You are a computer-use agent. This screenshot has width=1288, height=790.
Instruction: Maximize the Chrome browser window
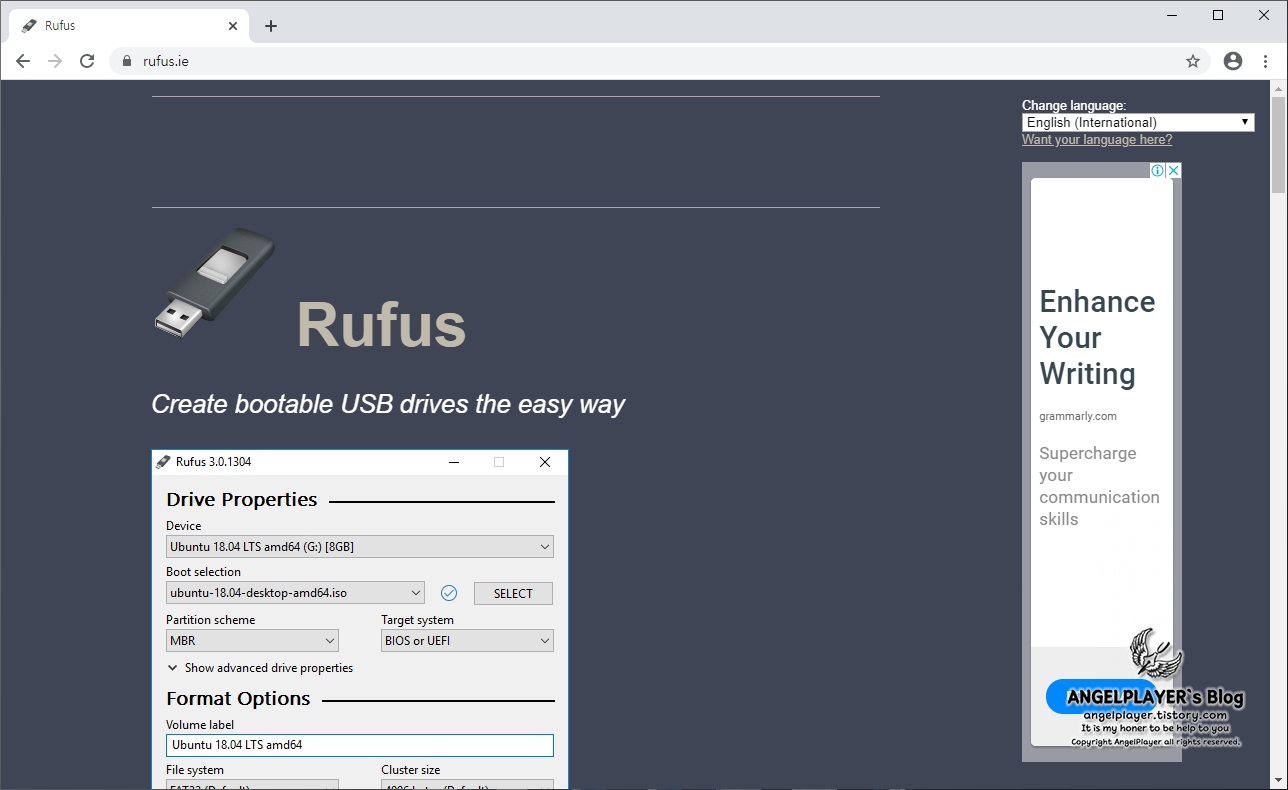1218,15
